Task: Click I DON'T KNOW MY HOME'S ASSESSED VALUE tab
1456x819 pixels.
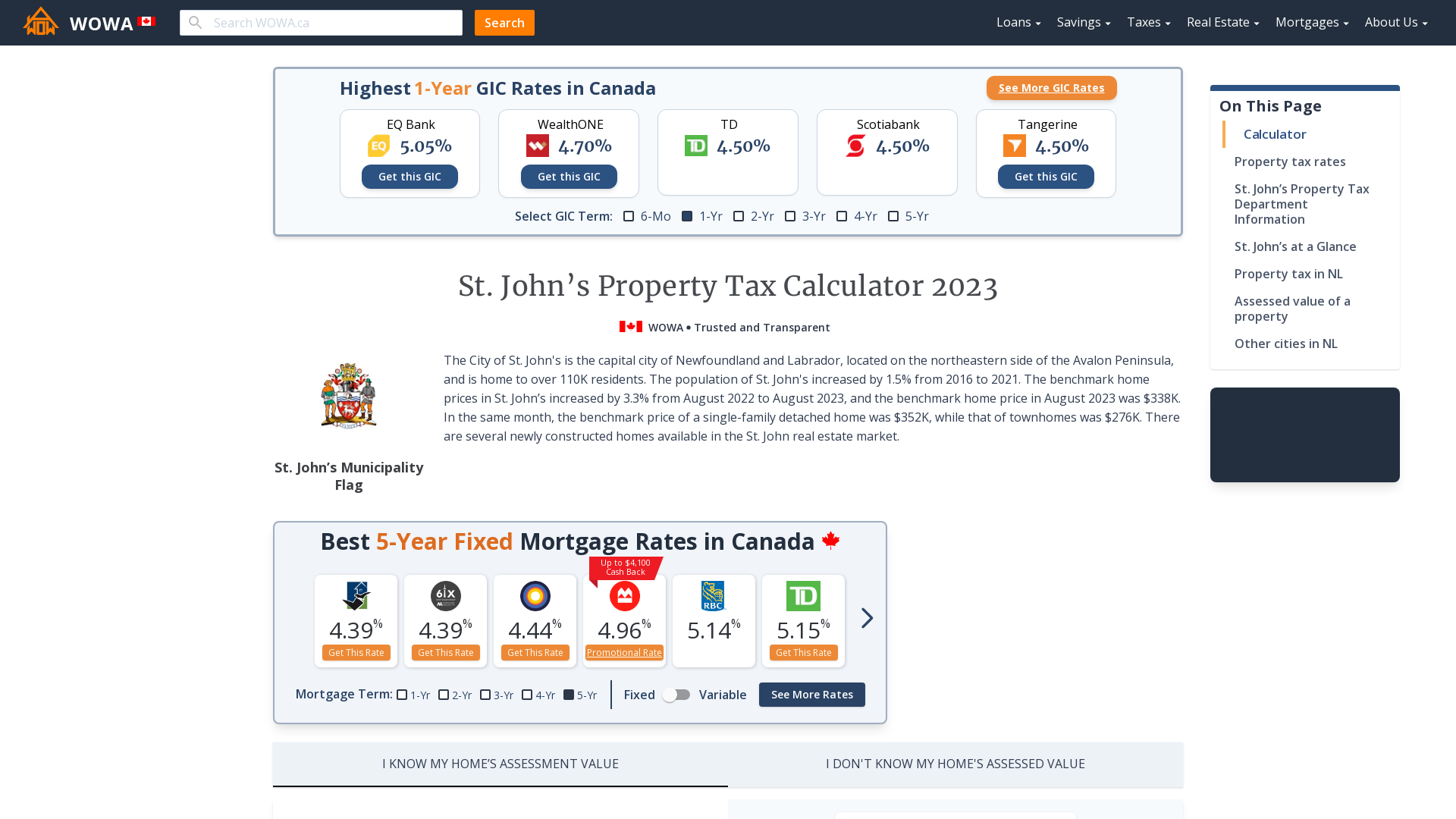Action: (x=955, y=763)
